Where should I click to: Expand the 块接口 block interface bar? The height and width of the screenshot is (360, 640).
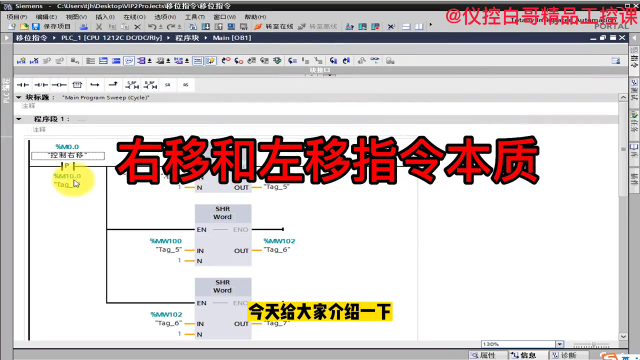click(320, 71)
